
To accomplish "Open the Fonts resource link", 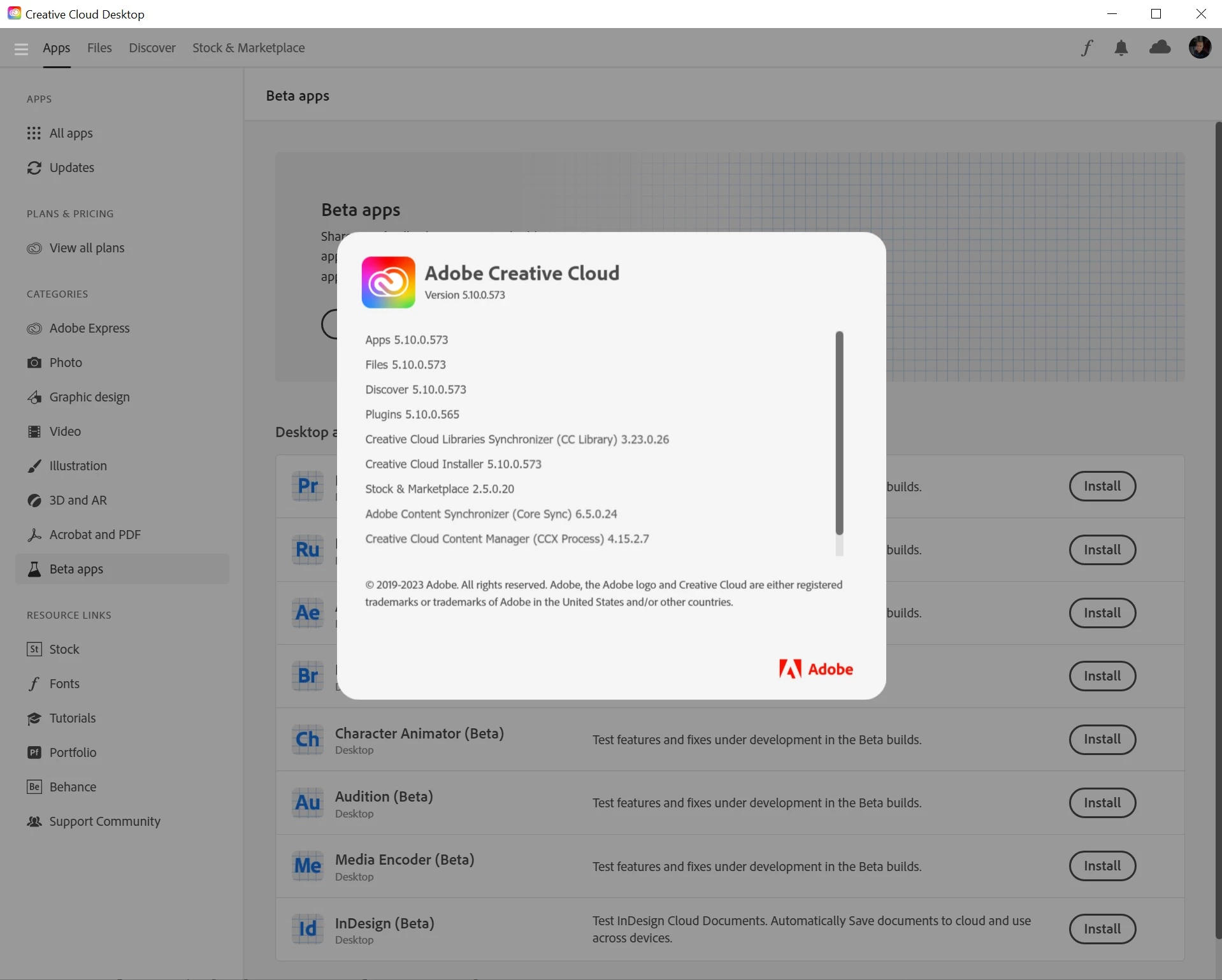I will coord(122,684).
